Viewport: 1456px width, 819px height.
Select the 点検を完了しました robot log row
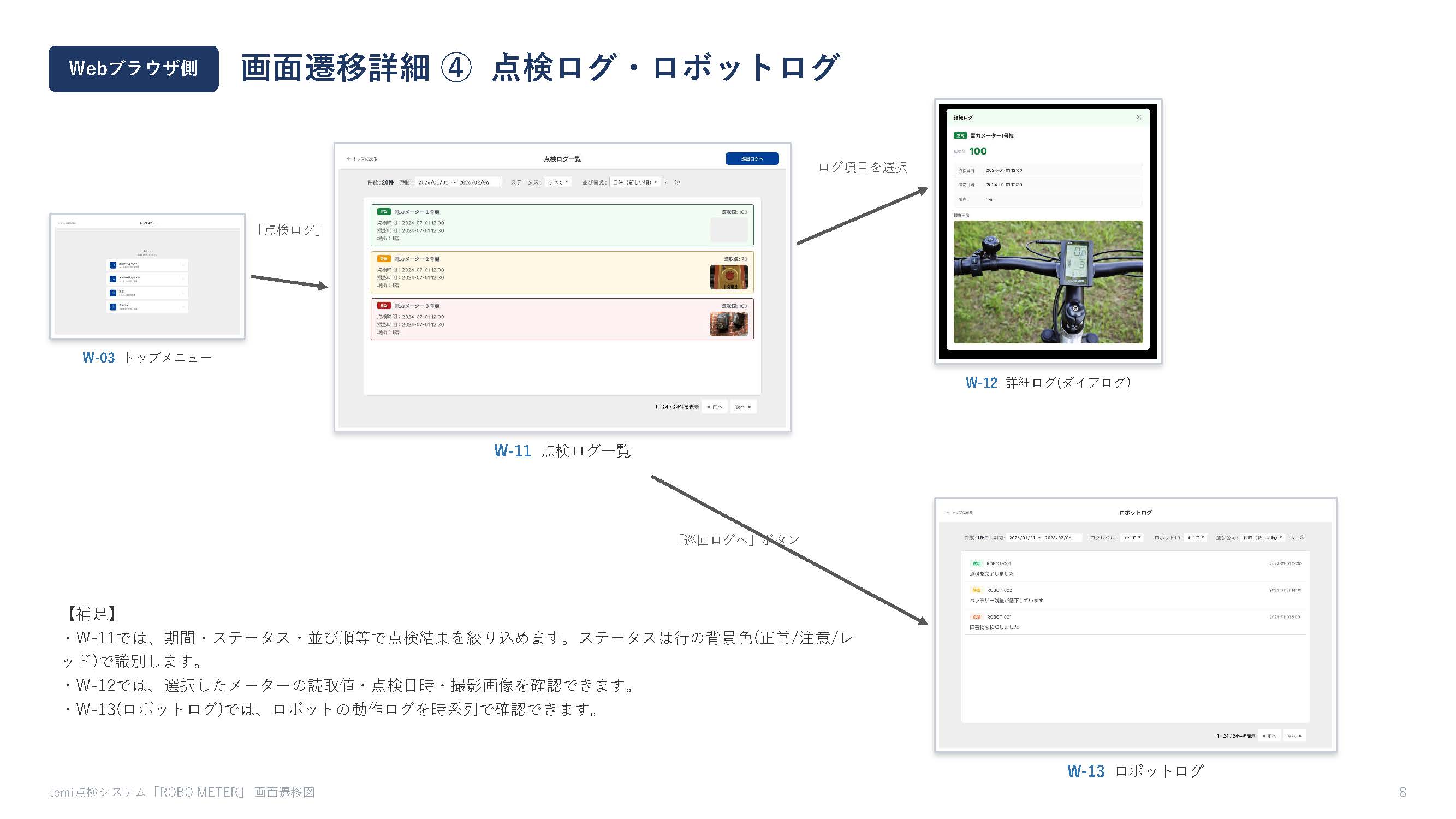click(1135, 568)
